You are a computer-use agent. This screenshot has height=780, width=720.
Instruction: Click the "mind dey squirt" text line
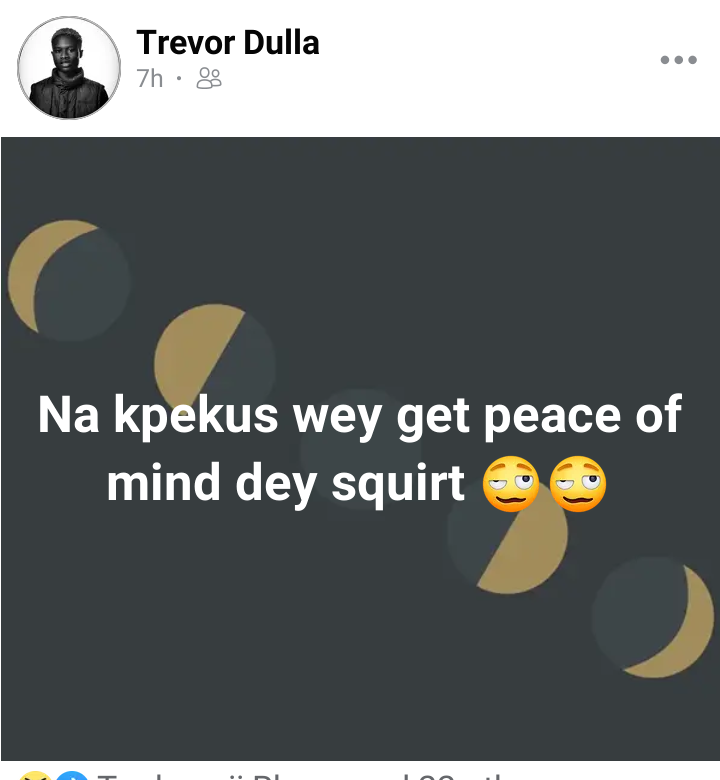click(x=286, y=484)
